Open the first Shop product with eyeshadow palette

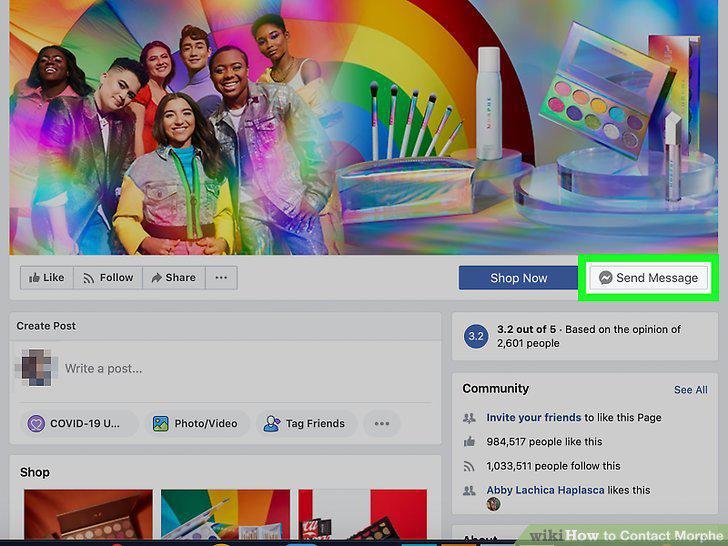coord(88,514)
